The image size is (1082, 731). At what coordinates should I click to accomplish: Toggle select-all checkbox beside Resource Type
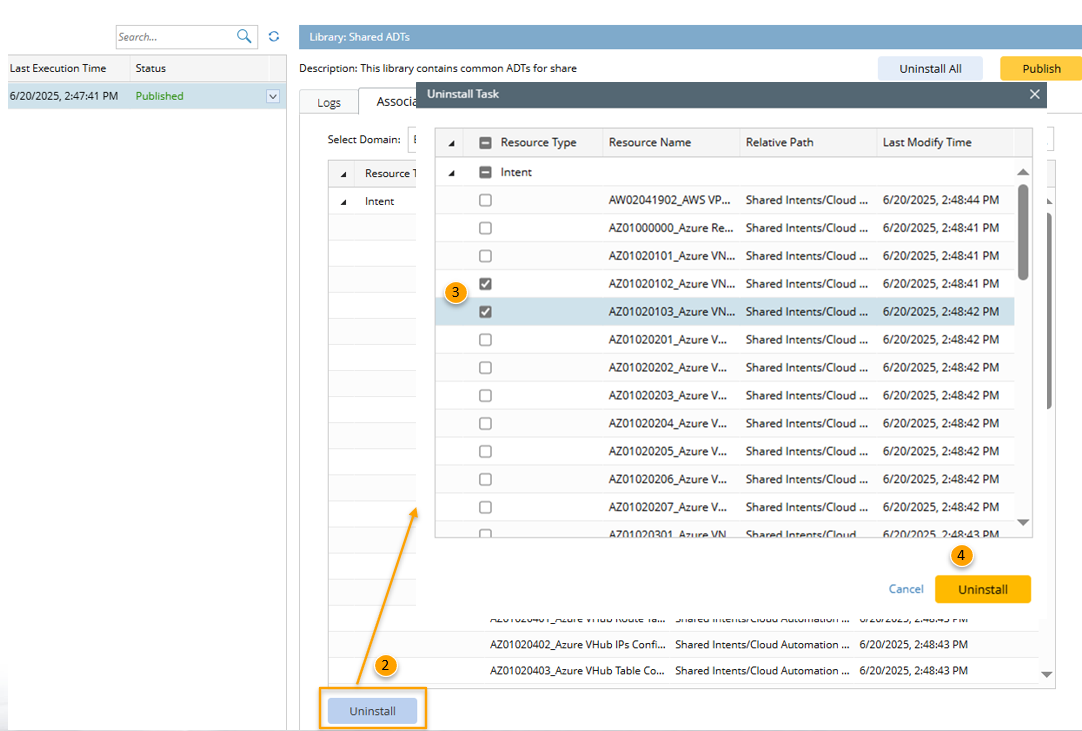(485, 143)
